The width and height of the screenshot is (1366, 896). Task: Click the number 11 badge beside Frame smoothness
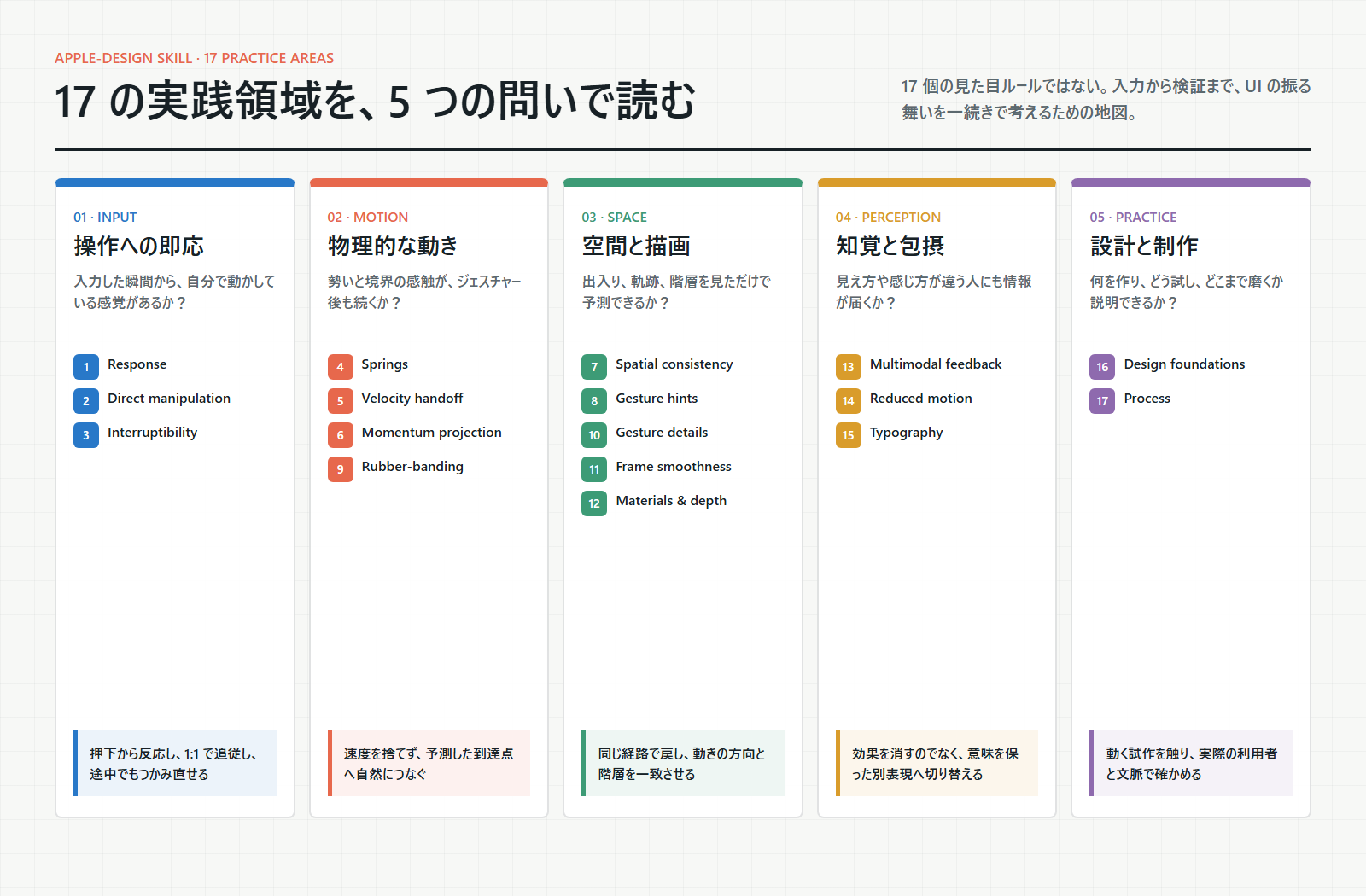(x=594, y=469)
